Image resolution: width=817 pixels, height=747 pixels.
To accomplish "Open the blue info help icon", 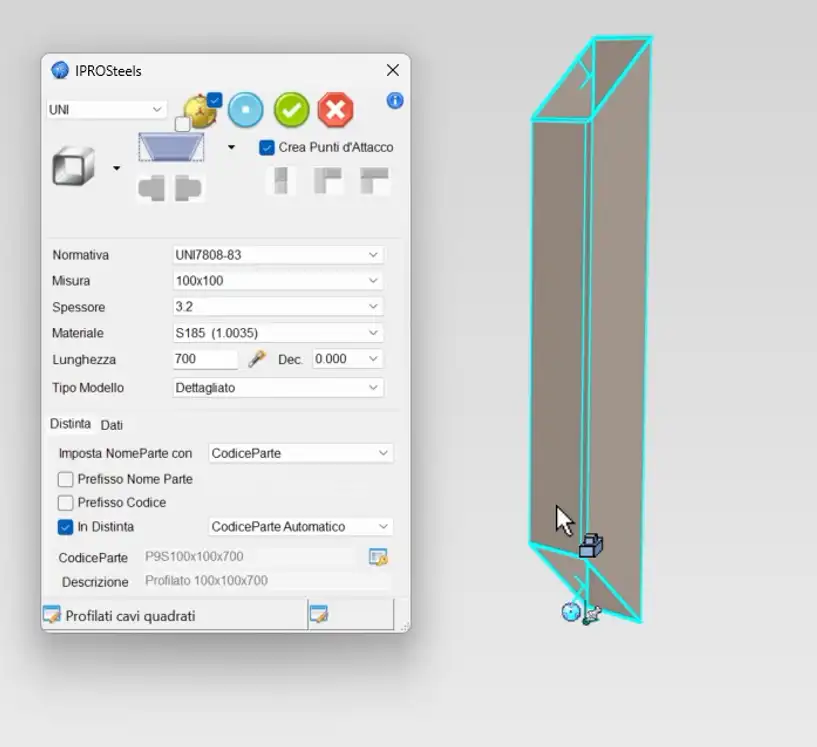I will (394, 101).
